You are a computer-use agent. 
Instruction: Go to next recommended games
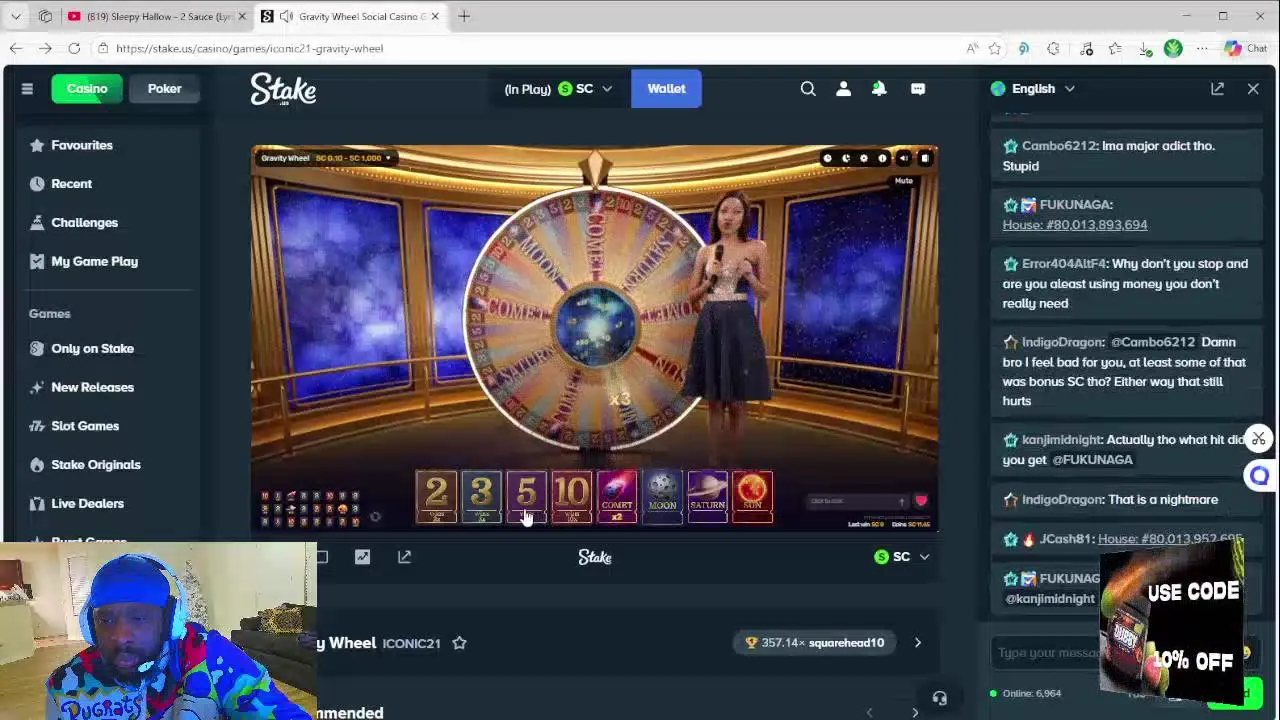pos(915,713)
